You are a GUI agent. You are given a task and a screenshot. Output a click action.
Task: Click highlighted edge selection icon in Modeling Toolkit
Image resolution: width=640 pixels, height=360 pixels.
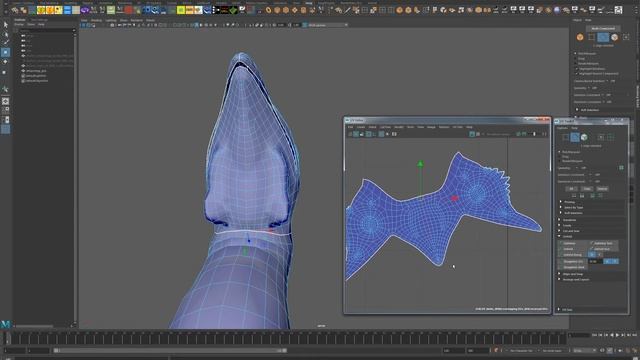coord(603,38)
